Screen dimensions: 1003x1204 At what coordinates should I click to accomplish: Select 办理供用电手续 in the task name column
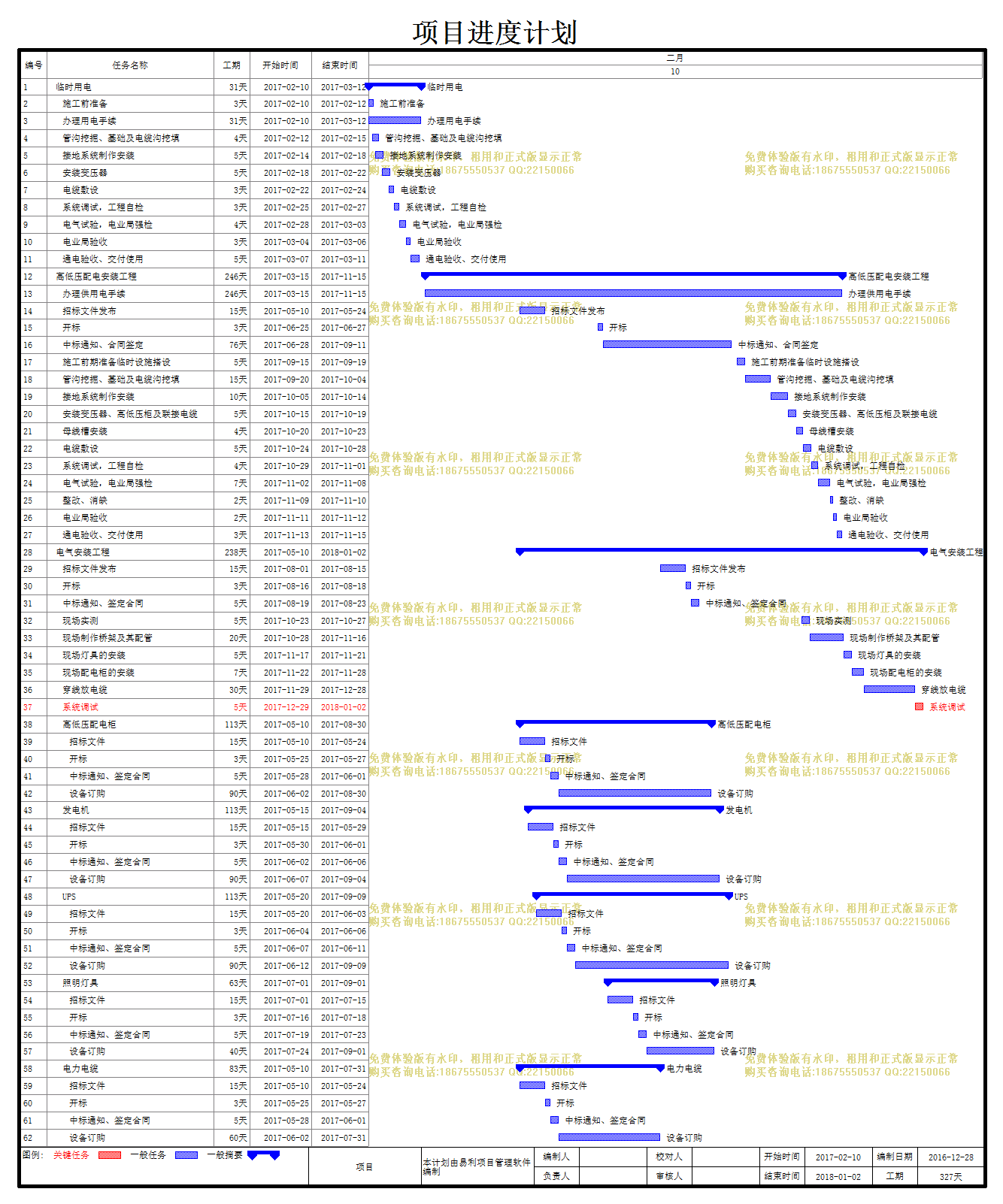(94, 294)
